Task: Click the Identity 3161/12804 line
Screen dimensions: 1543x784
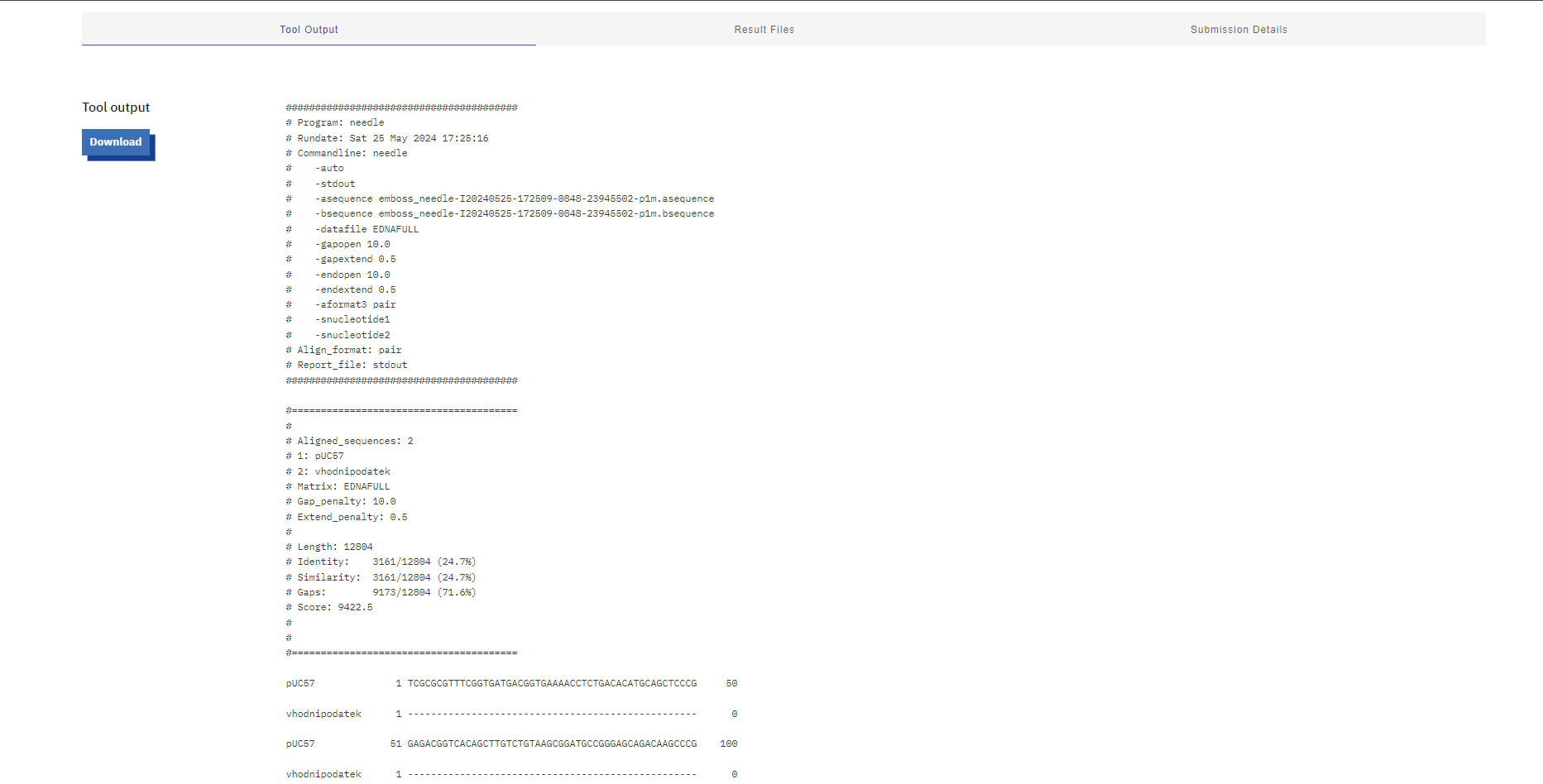Action: pyautogui.click(x=381, y=562)
